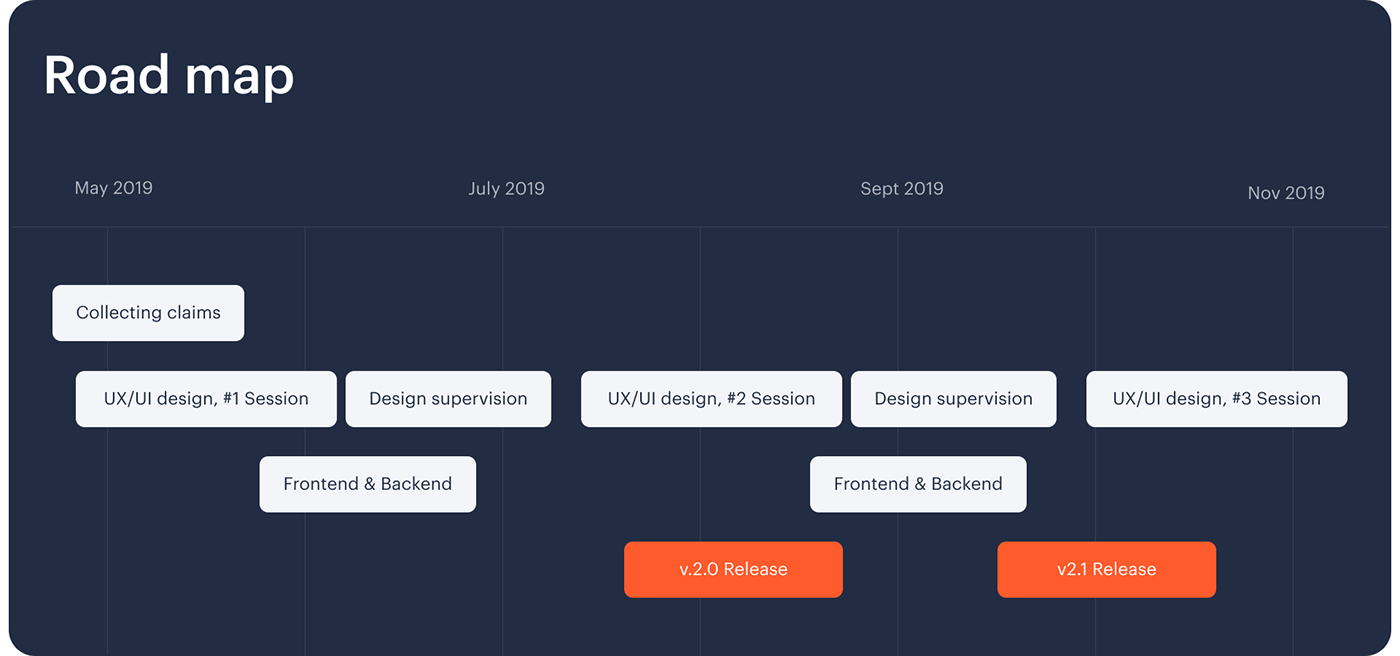
Task: Jump to the Sept 2019 label
Action: tap(901, 188)
